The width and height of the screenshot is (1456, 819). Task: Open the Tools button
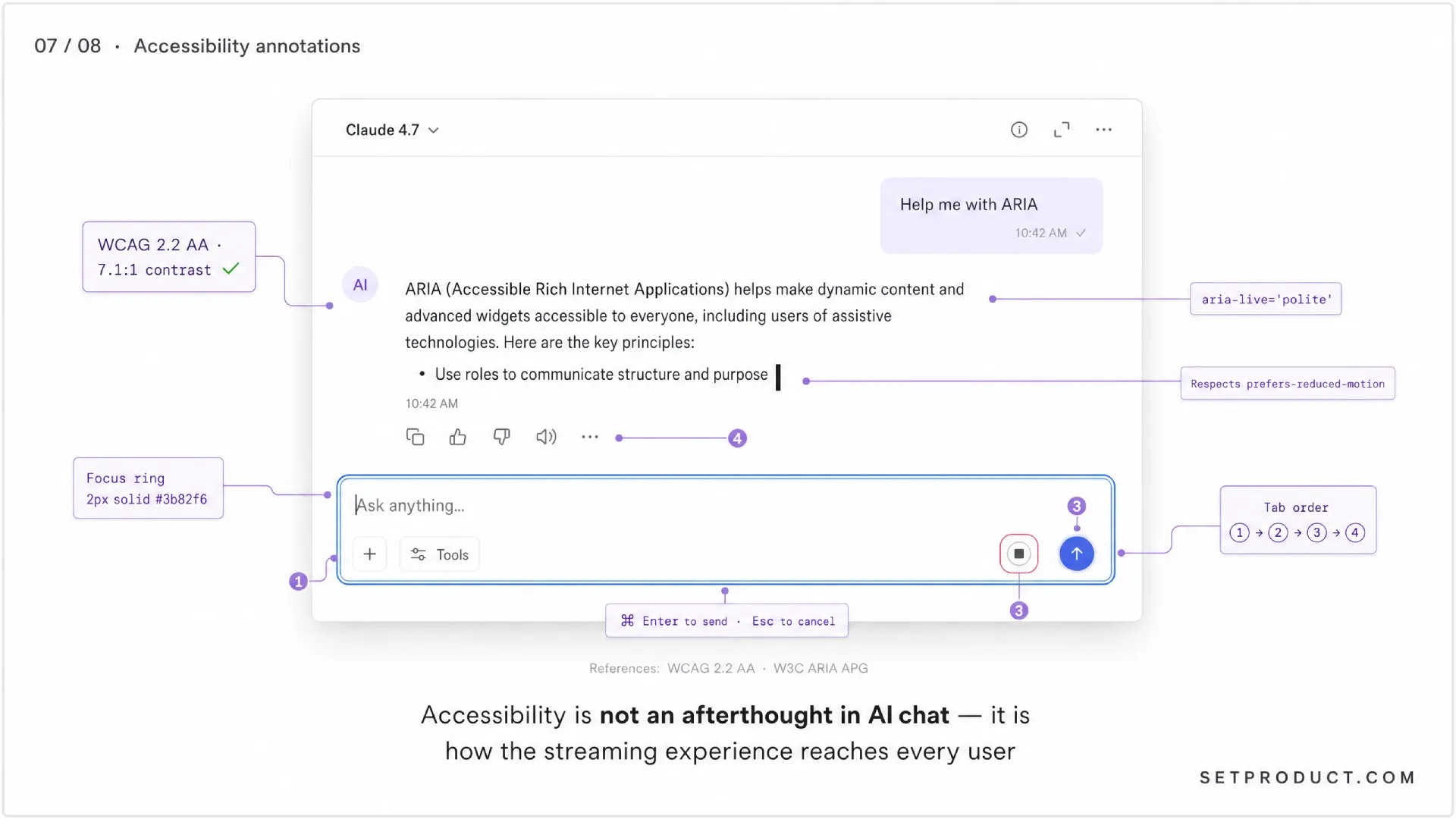(x=439, y=554)
